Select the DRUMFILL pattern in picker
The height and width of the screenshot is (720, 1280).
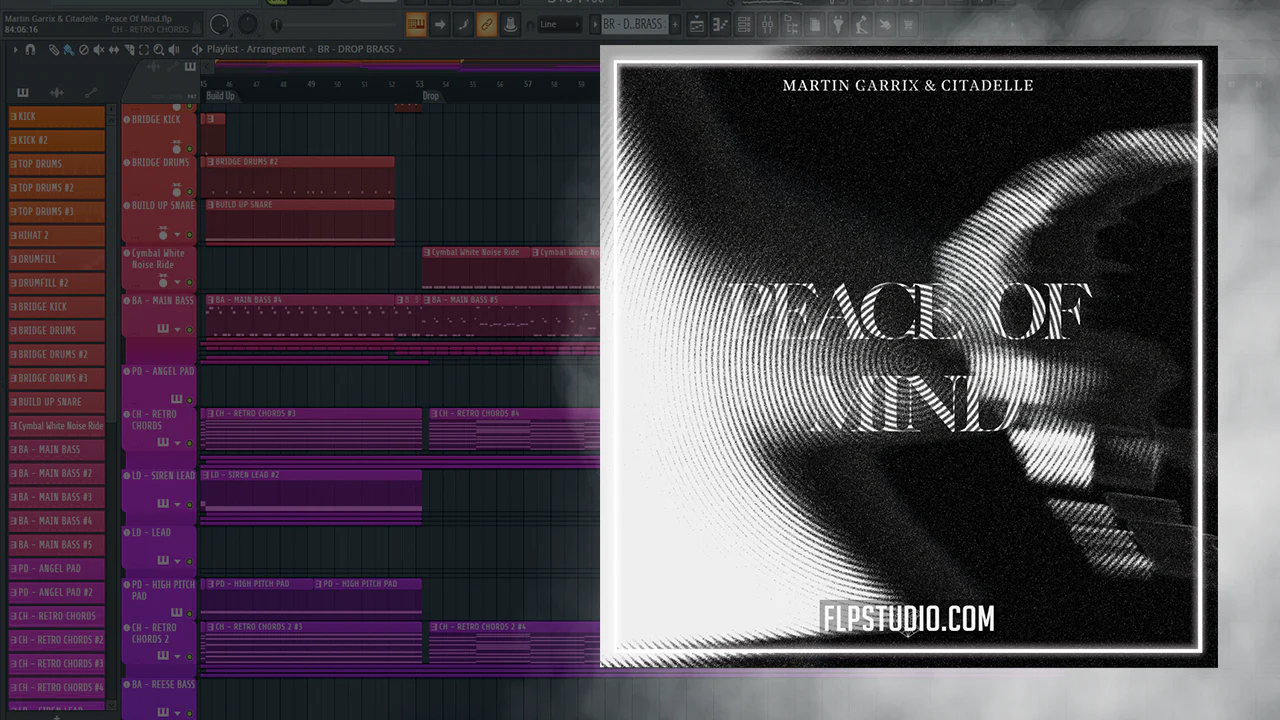tap(56, 259)
